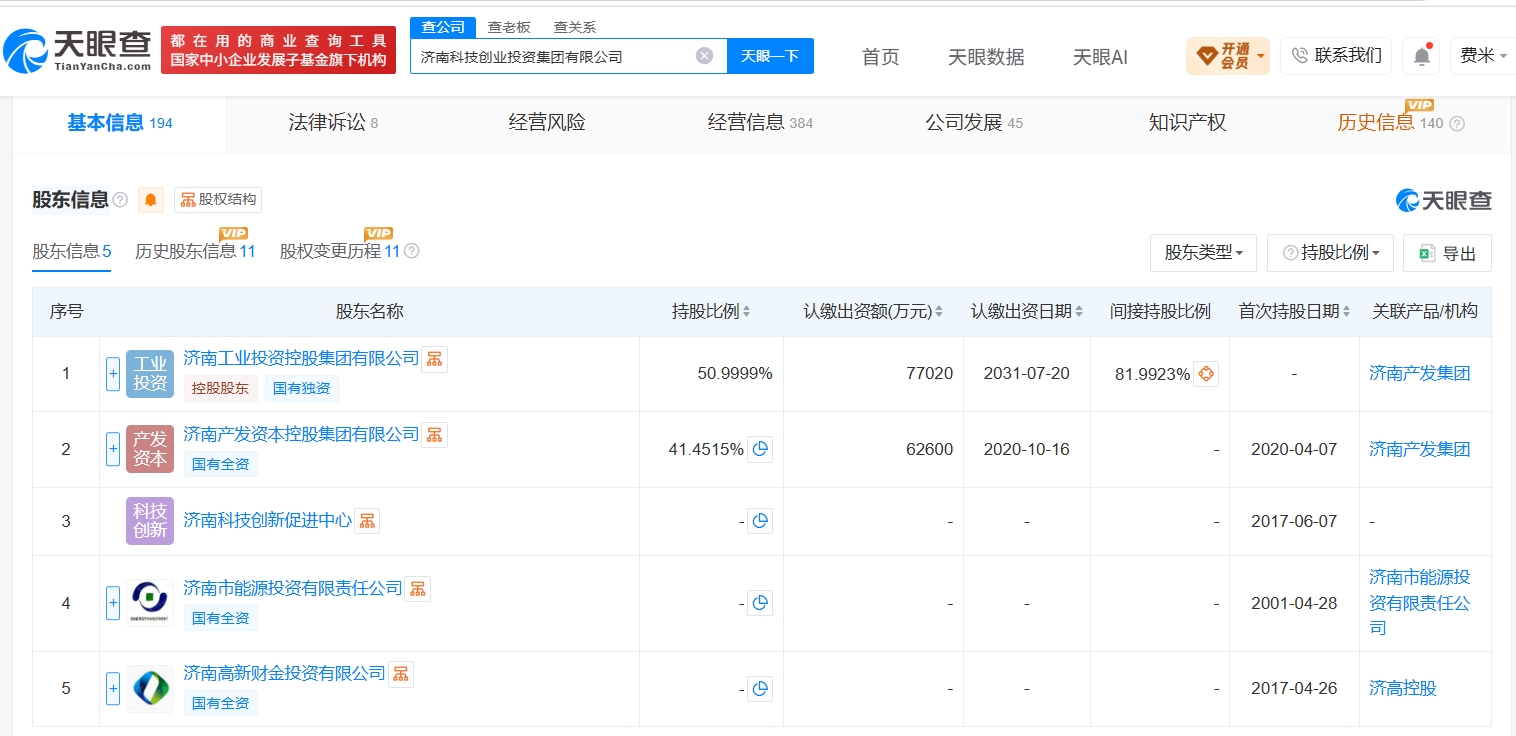Open the 历史股东信息 11 sub-tab
The width and height of the screenshot is (1516, 736).
[195, 251]
